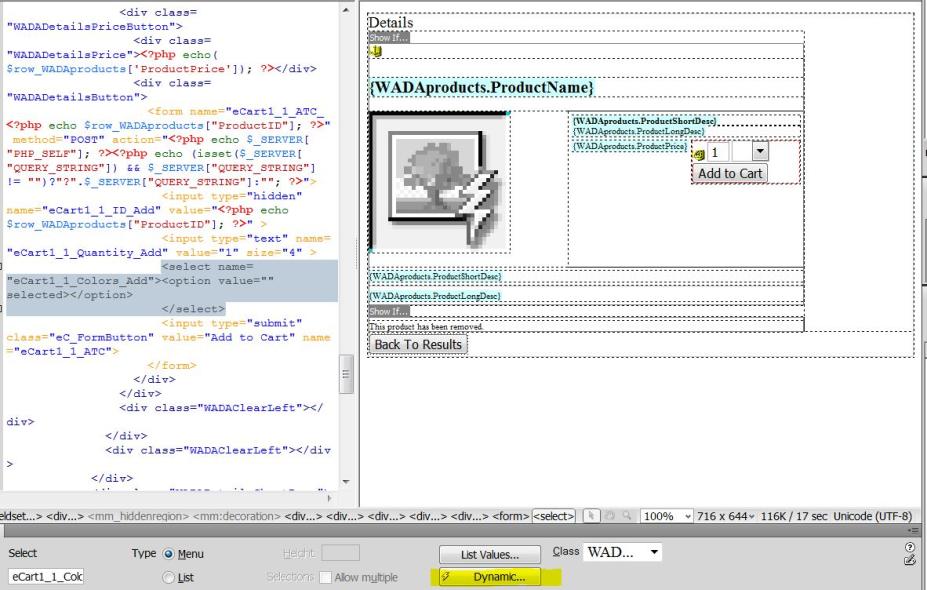The height and width of the screenshot is (590, 927).
Task: Click the <input type="submit" code line
Action: [232, 323]
